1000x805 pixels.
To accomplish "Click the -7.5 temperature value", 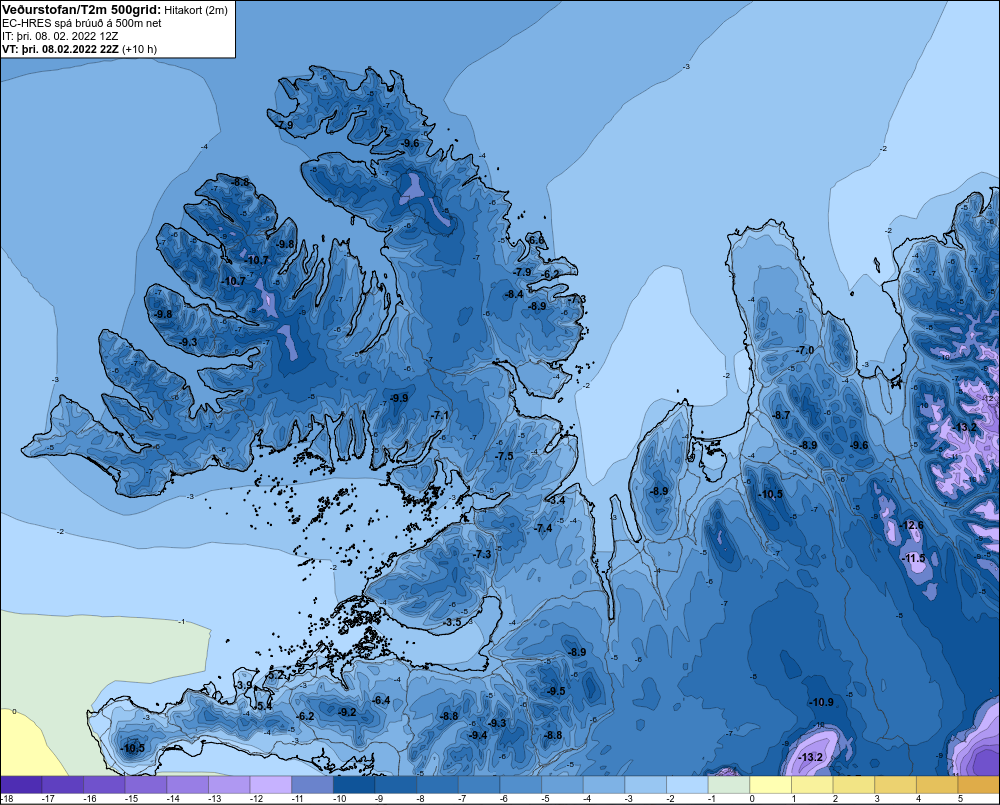I will 504,456.
